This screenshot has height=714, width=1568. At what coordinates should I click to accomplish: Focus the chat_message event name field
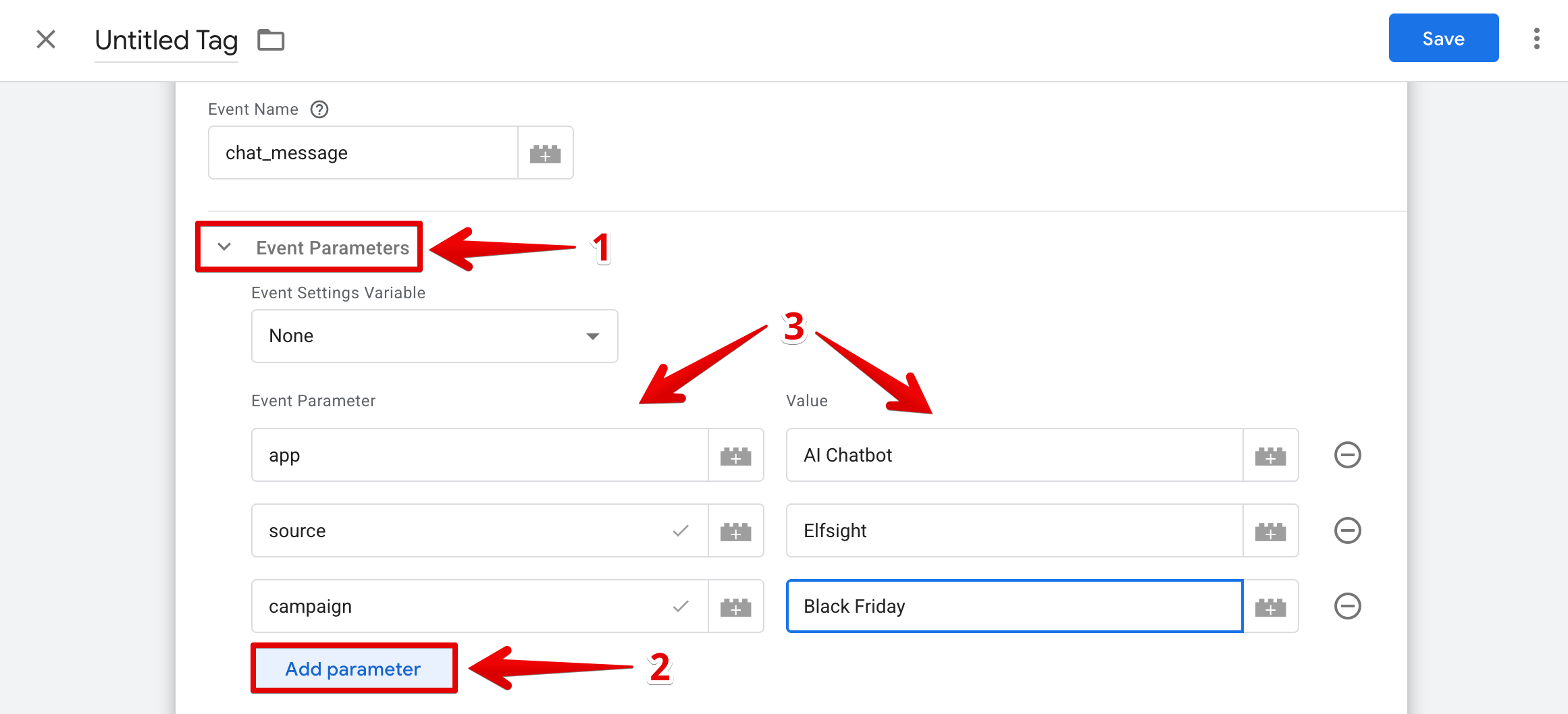click(x=363, y=153)
